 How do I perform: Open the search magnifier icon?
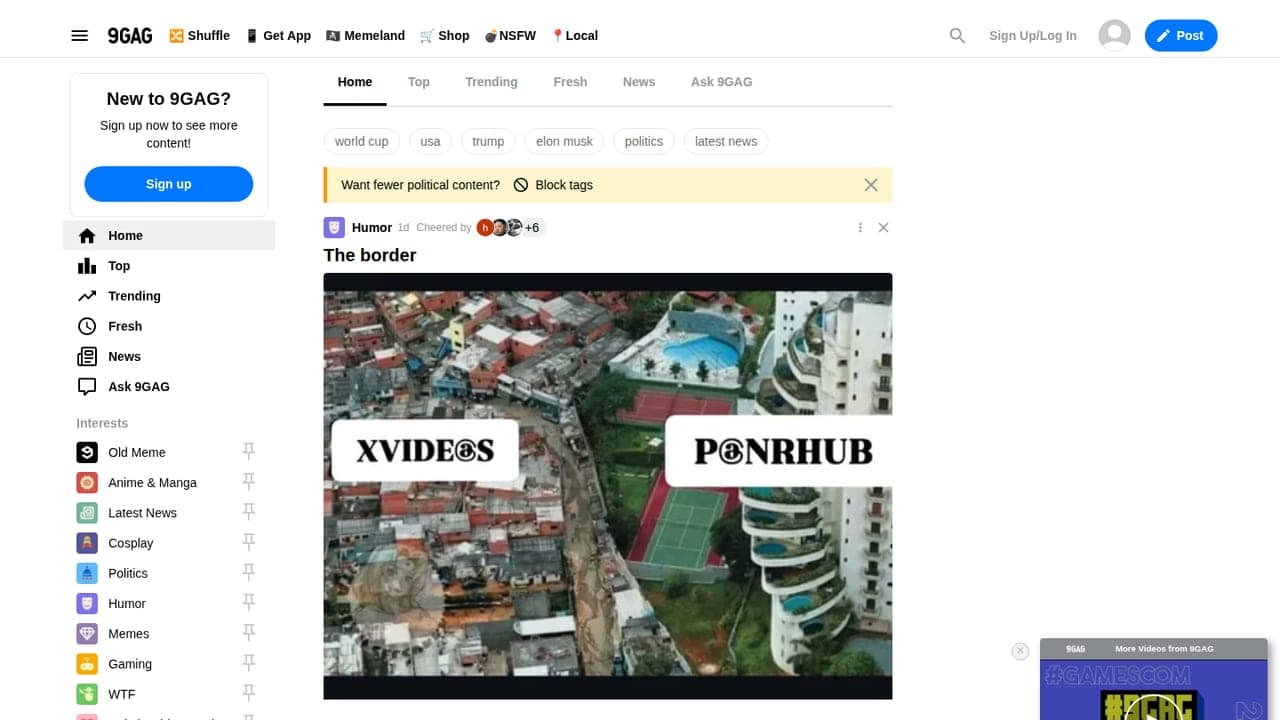[x=957, y=36]
